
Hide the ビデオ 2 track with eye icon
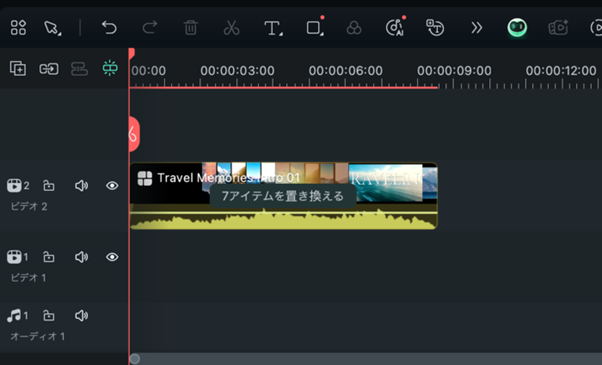tap(112, 186)
